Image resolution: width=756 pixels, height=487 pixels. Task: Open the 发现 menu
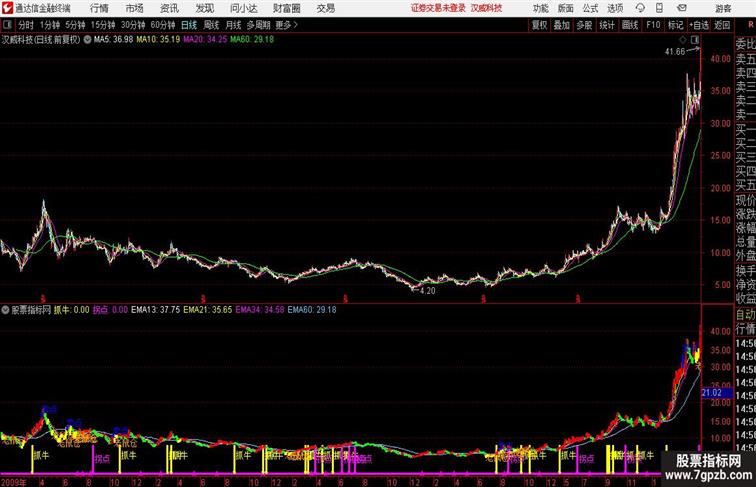(204, 8)
